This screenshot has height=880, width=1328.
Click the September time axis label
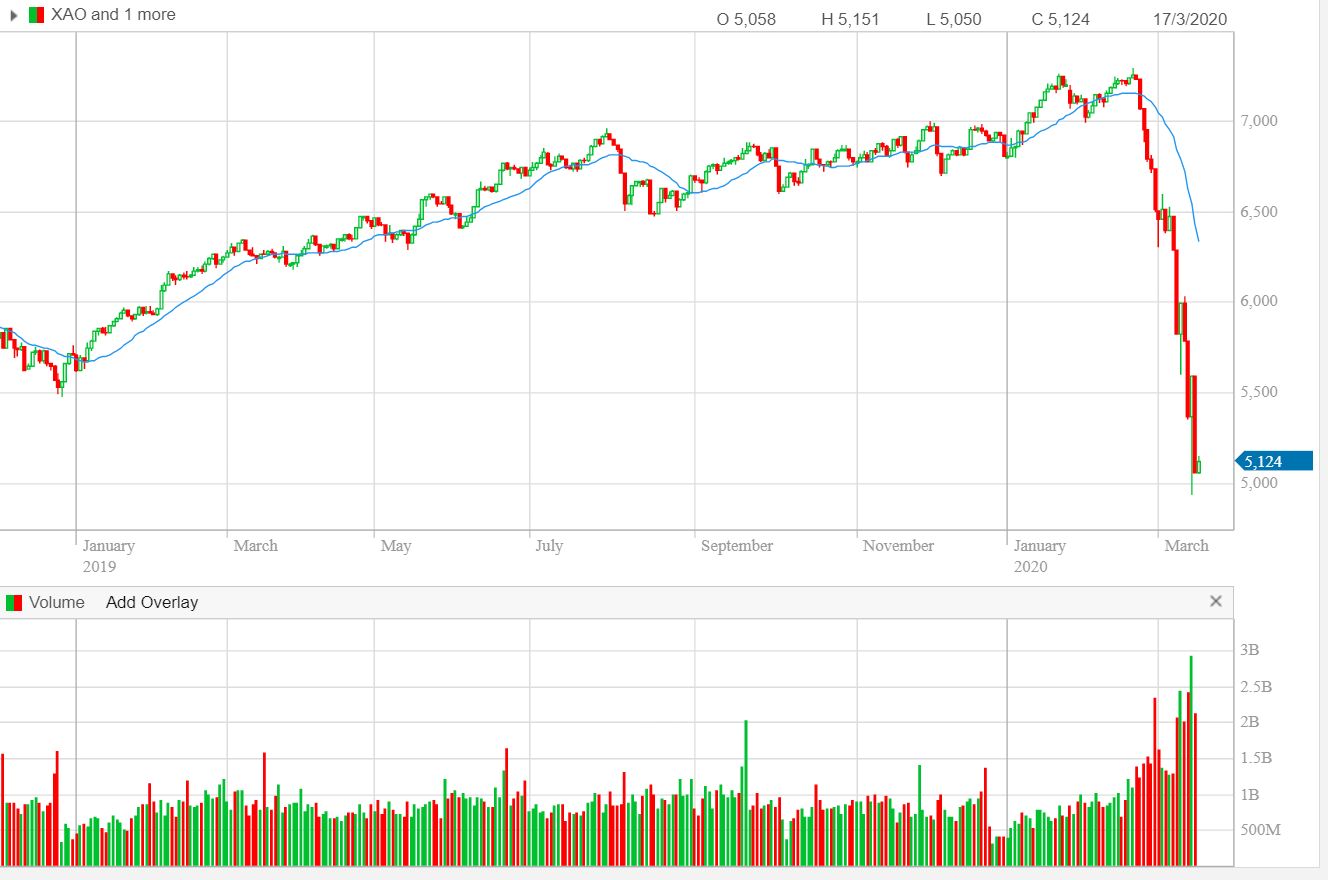737,546
